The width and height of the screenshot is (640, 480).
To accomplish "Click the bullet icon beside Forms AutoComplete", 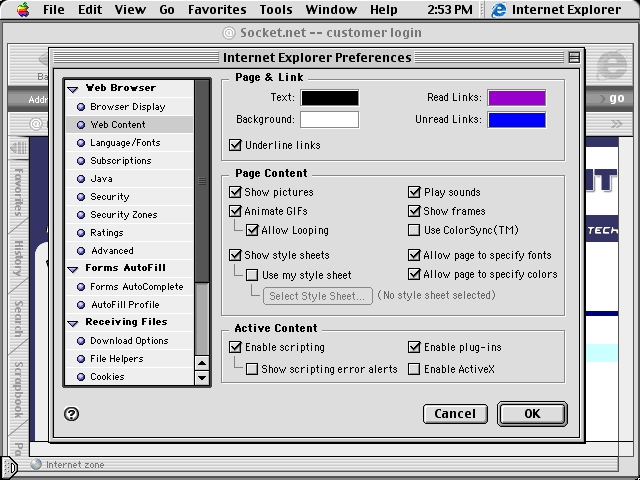I will click(x=81, y=287).
